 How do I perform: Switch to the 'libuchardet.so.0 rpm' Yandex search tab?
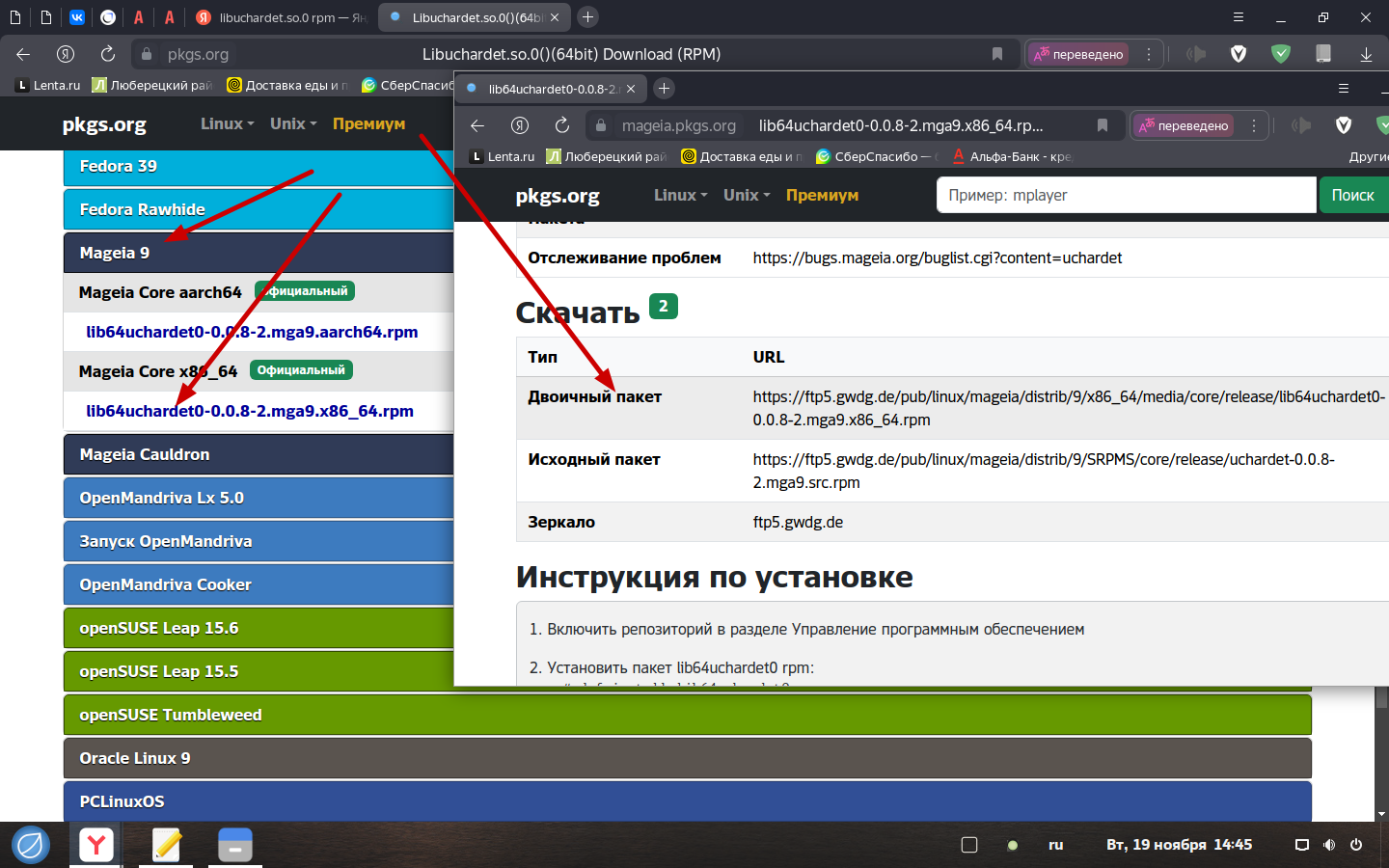[282, 17]
